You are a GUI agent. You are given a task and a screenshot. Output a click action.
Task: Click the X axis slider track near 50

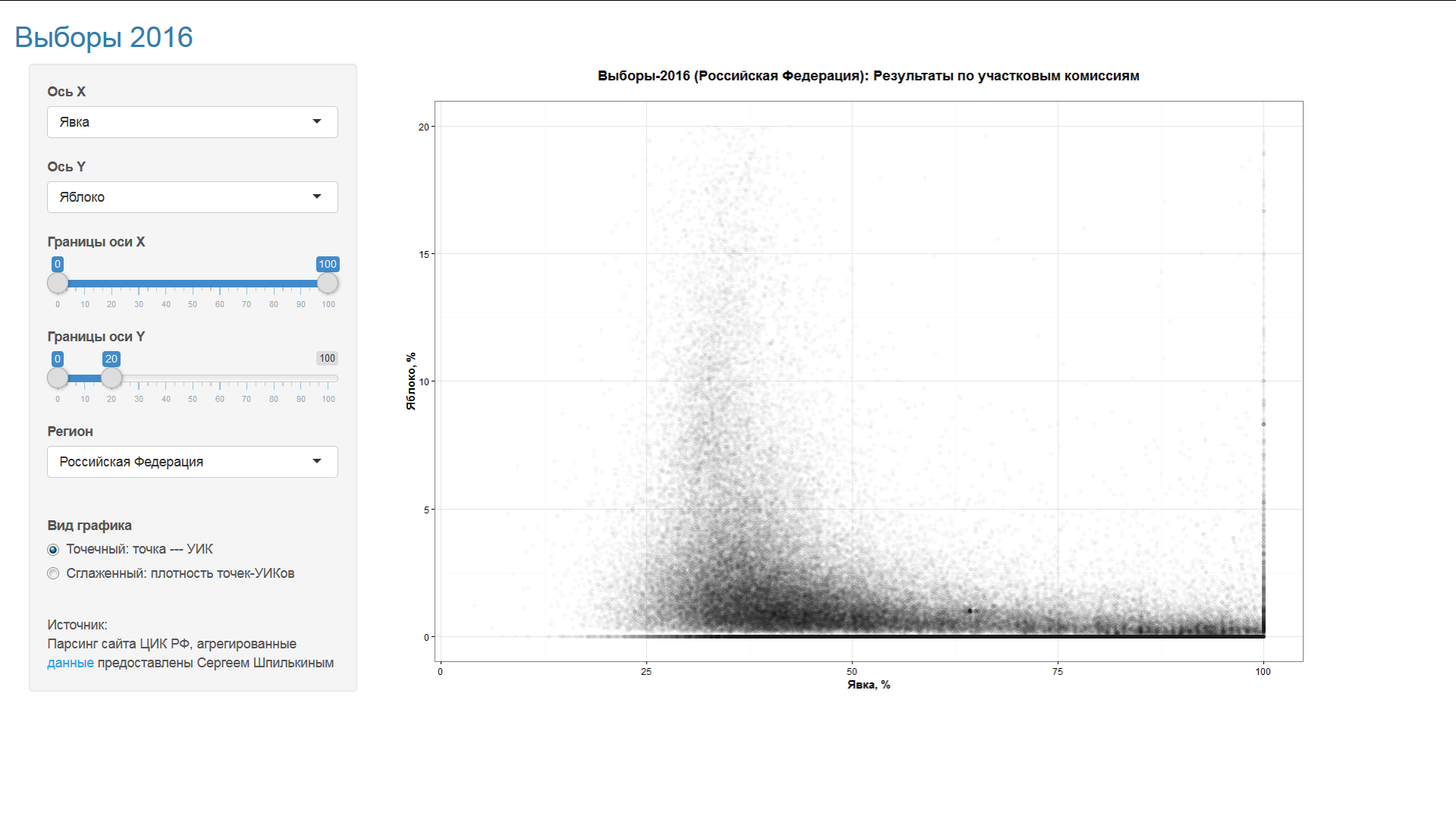[x=193, y=284]
